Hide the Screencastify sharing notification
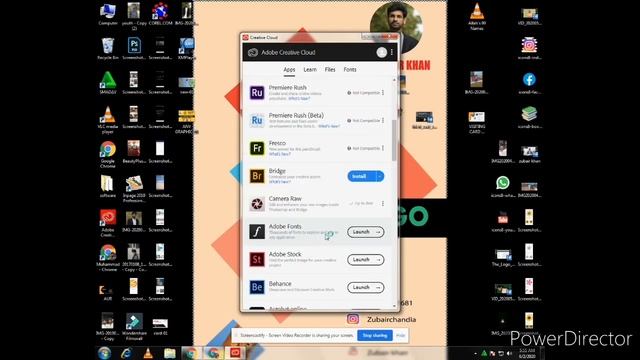 pyautogui.click(x=401, y=335)
